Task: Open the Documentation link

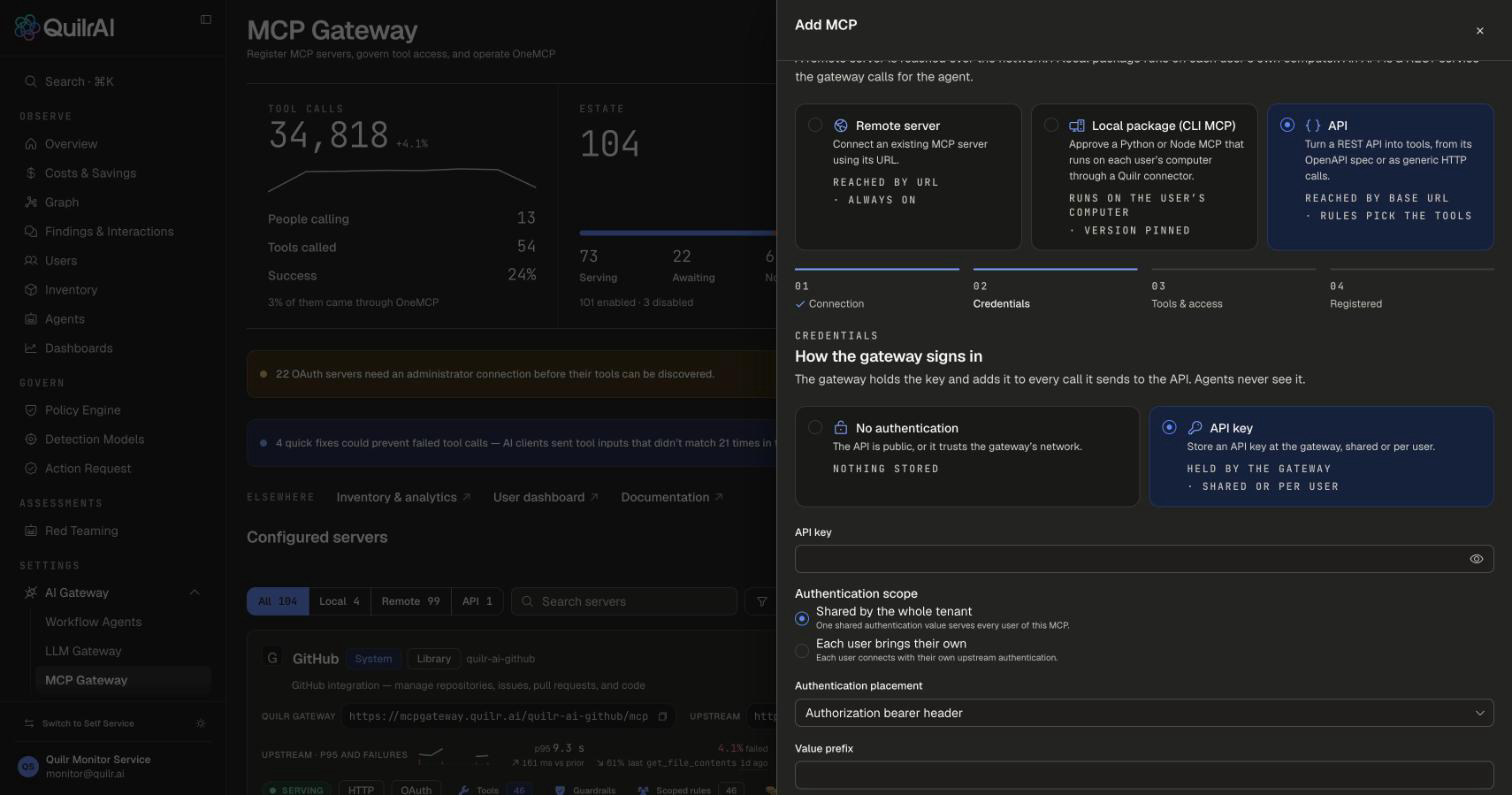Action: click(671, 497)
